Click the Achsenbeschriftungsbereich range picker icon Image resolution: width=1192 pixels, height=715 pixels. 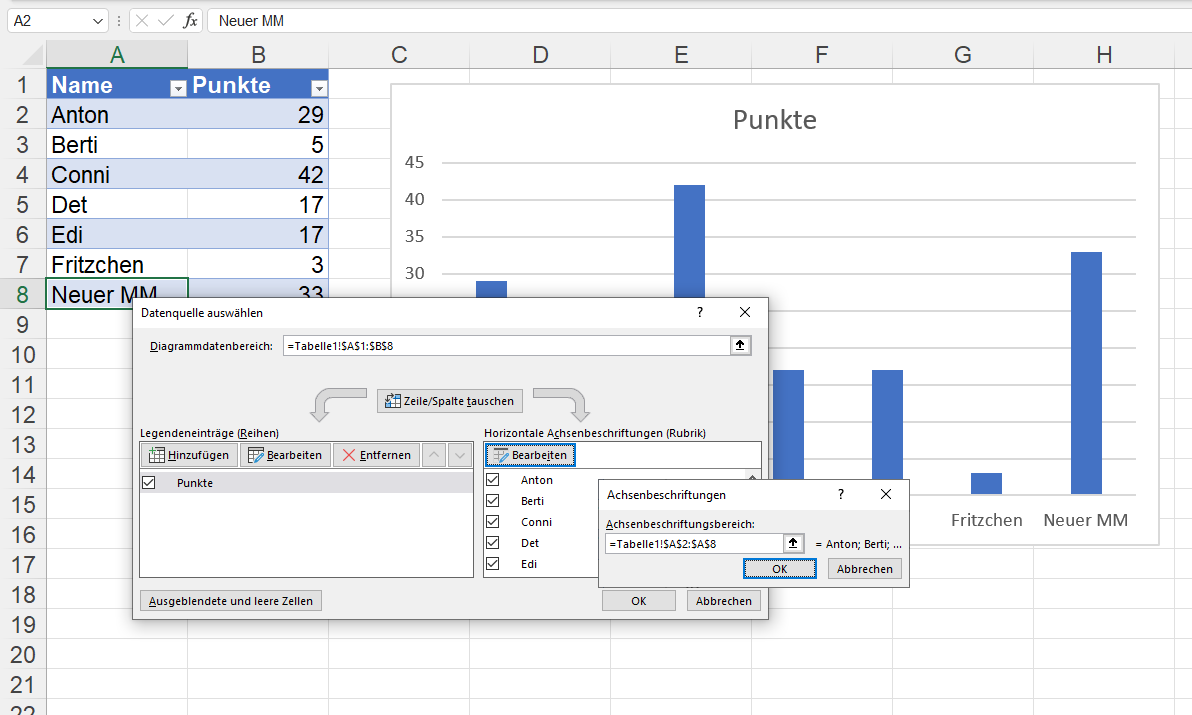pos(793,543)
